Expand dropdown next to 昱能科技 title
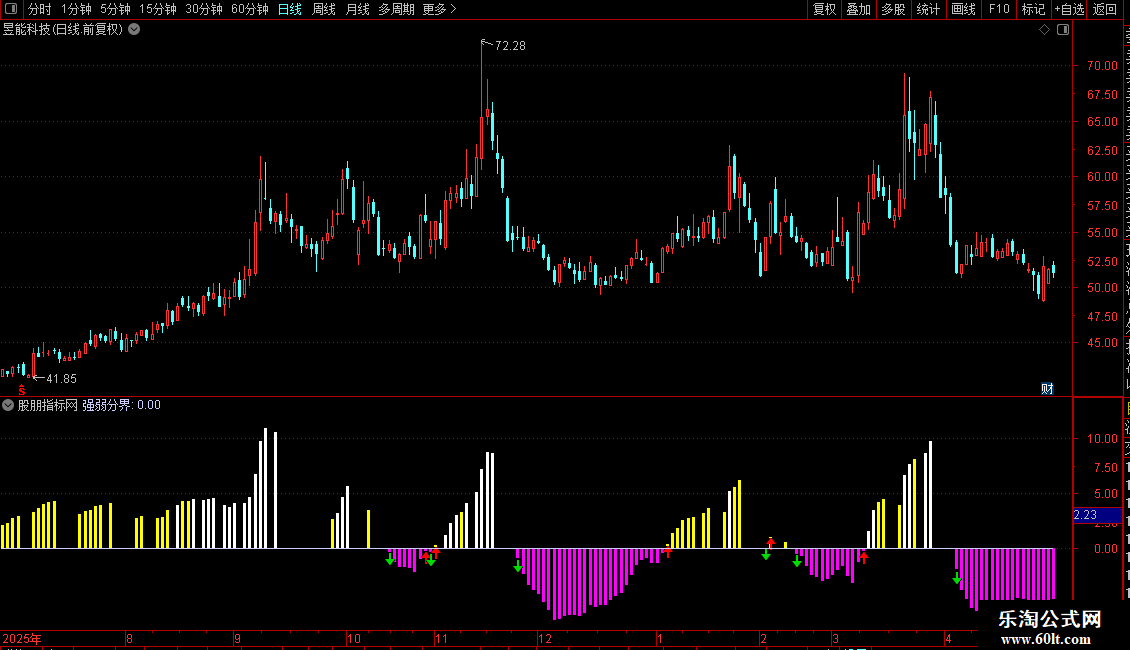This screenshot has width=1130, height=650. (x=134, y=30)
